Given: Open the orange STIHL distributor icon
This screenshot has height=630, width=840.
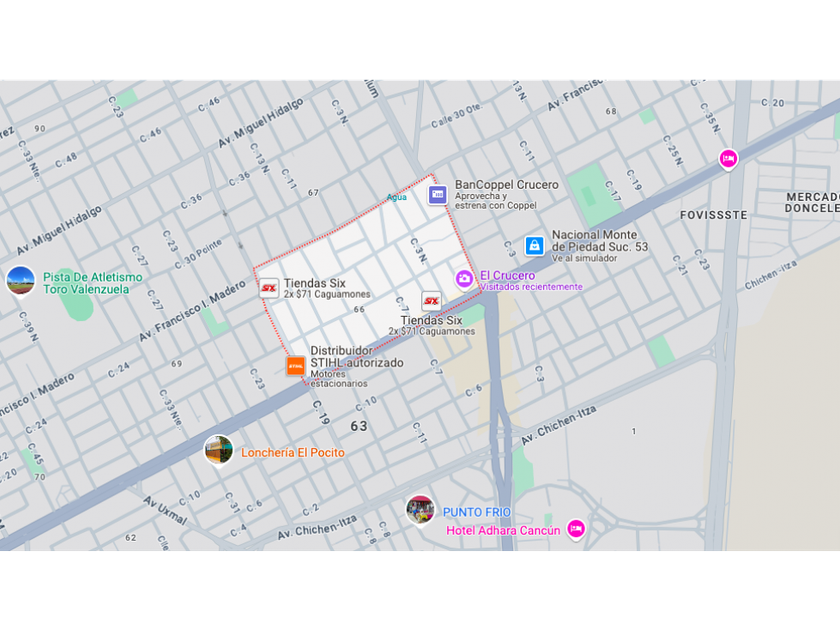Looking at the screenshot, I should point(296,366).
